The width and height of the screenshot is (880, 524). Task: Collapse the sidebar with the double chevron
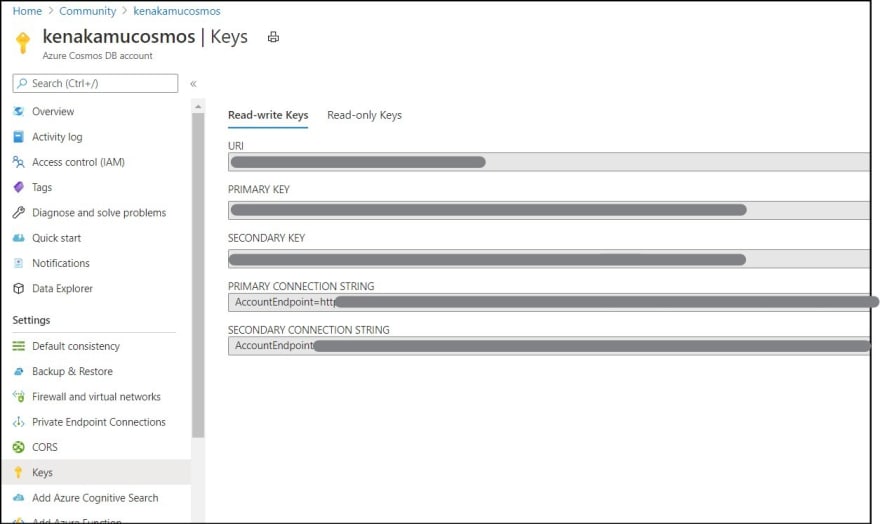coord(193,84)
